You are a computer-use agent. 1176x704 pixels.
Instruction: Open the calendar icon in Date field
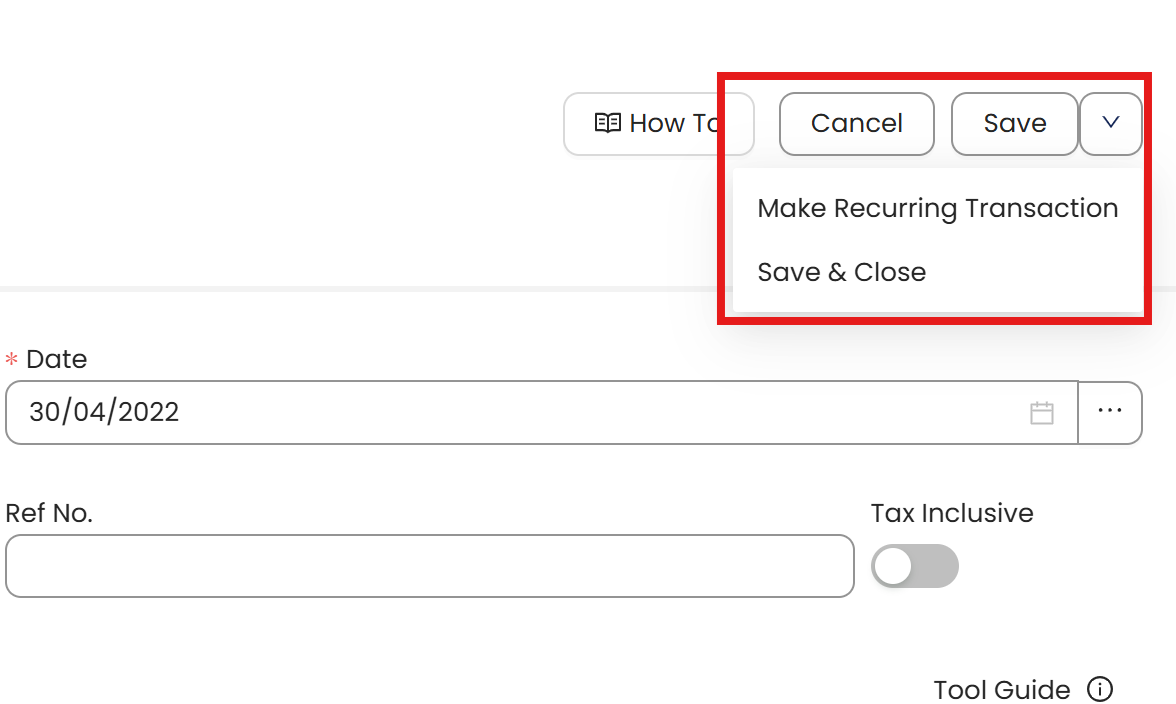pyautogui.click(x=1041, y=413)
